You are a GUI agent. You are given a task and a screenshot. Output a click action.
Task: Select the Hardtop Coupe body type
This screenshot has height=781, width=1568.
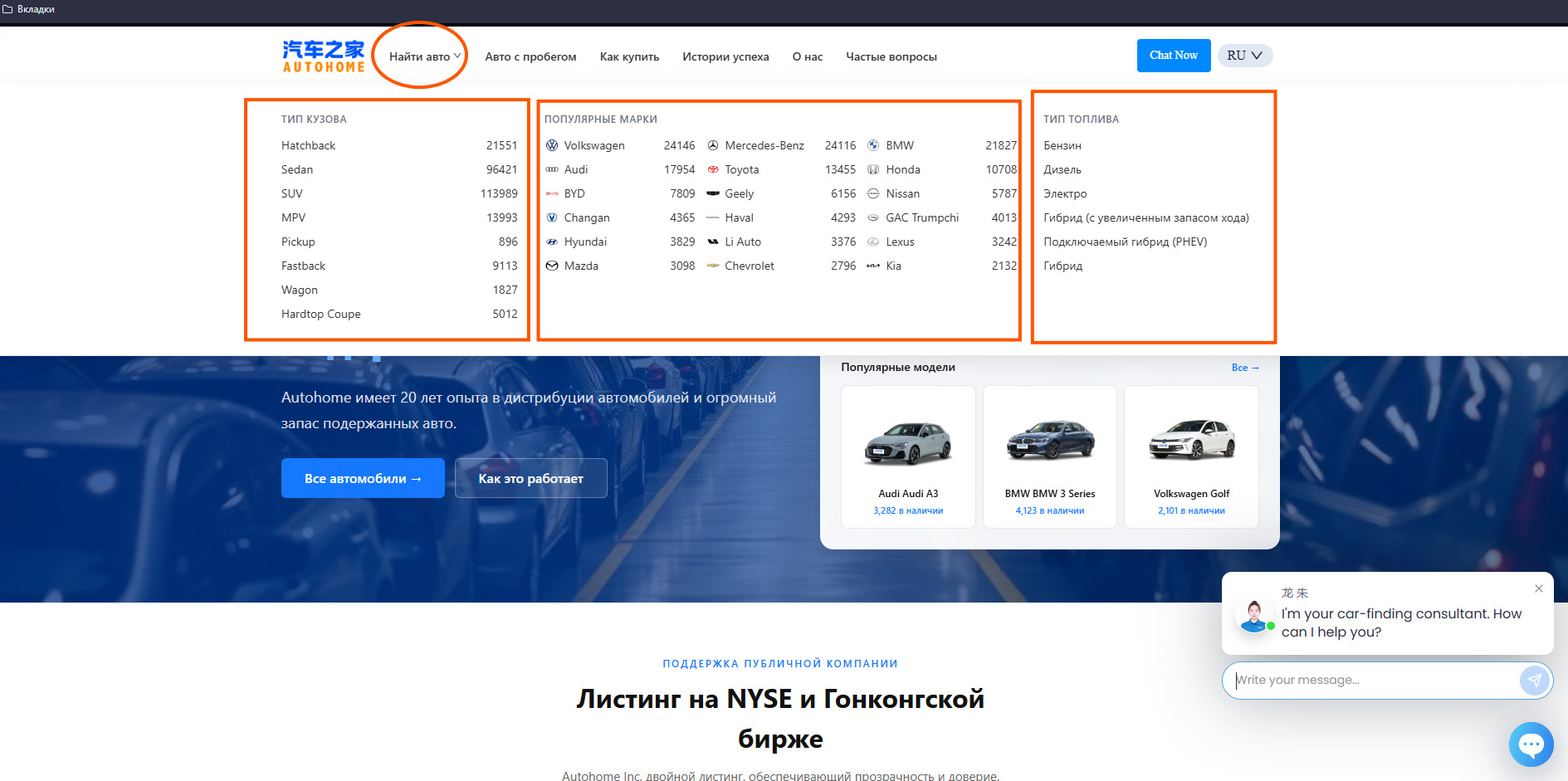[399, 314]
